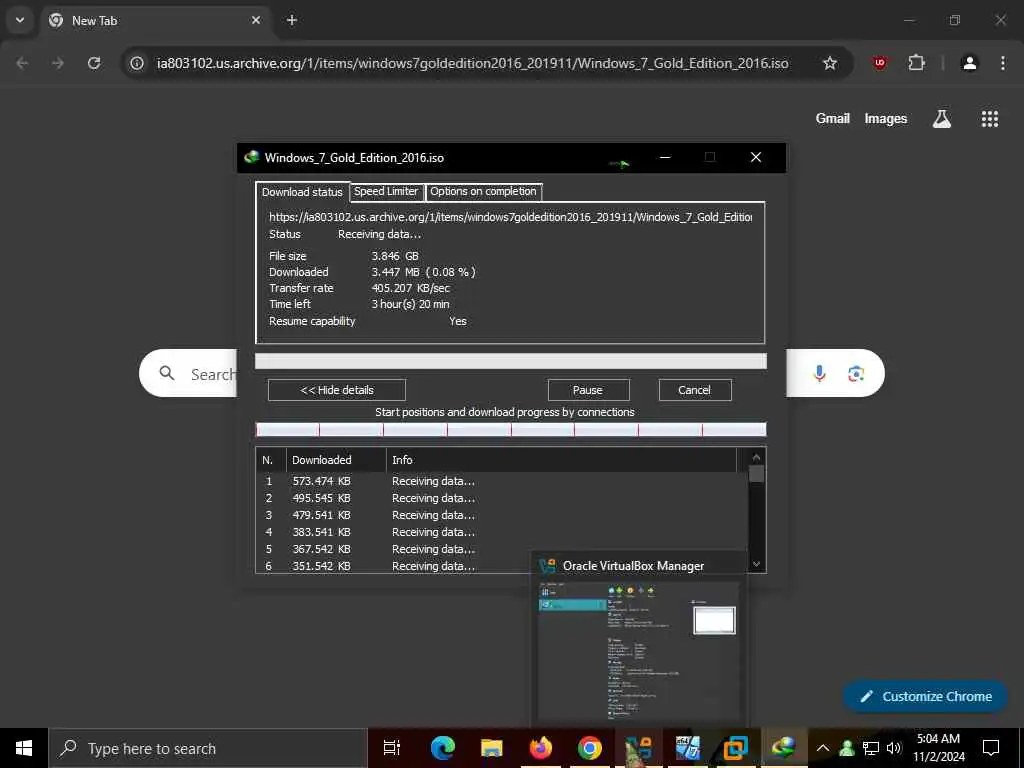Open the Windows Start menu
The height and width of the screenshot is (768, 1024).
coord(24,748)
